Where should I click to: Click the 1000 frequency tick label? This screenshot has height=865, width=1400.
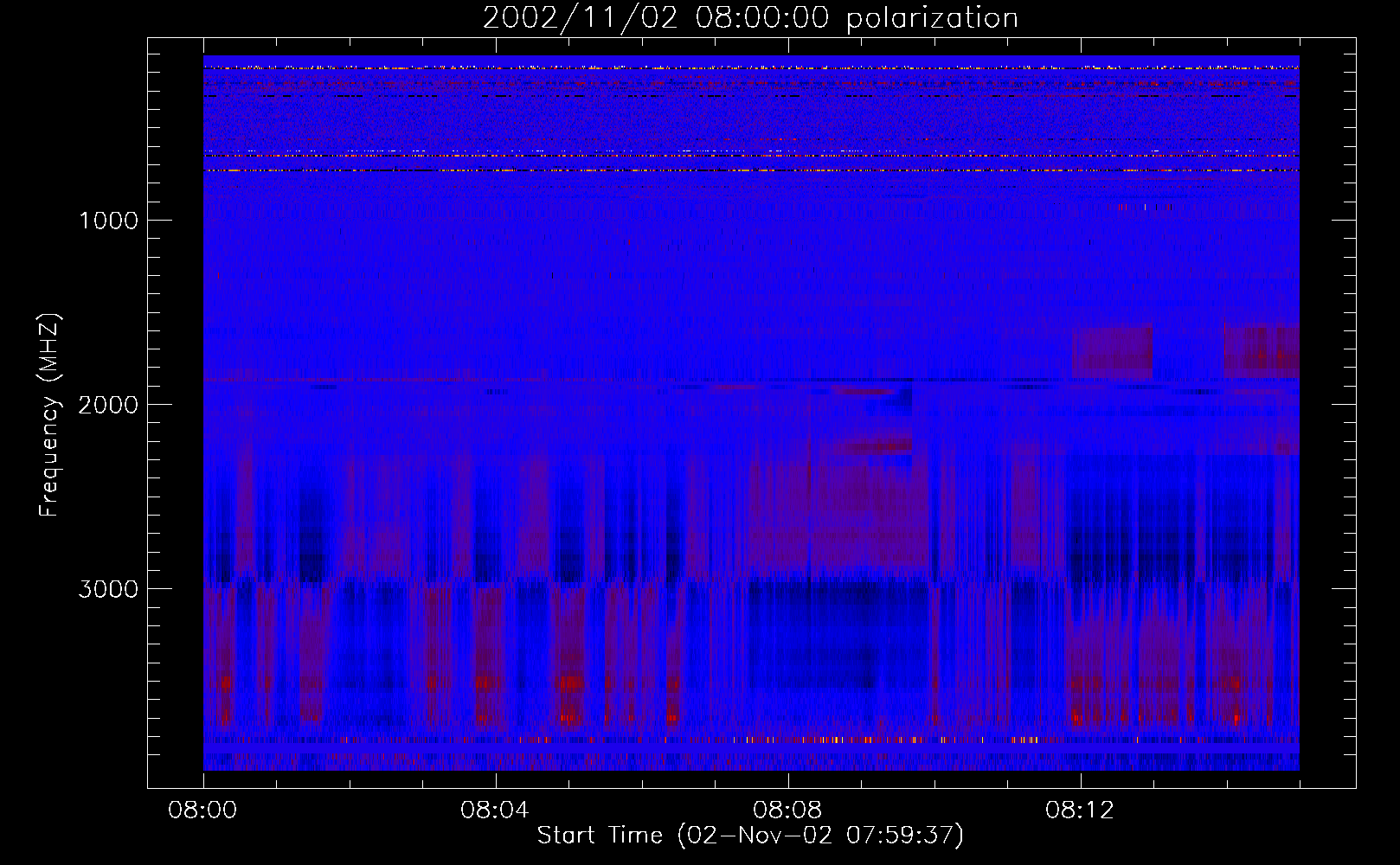(x=108, y=221)
